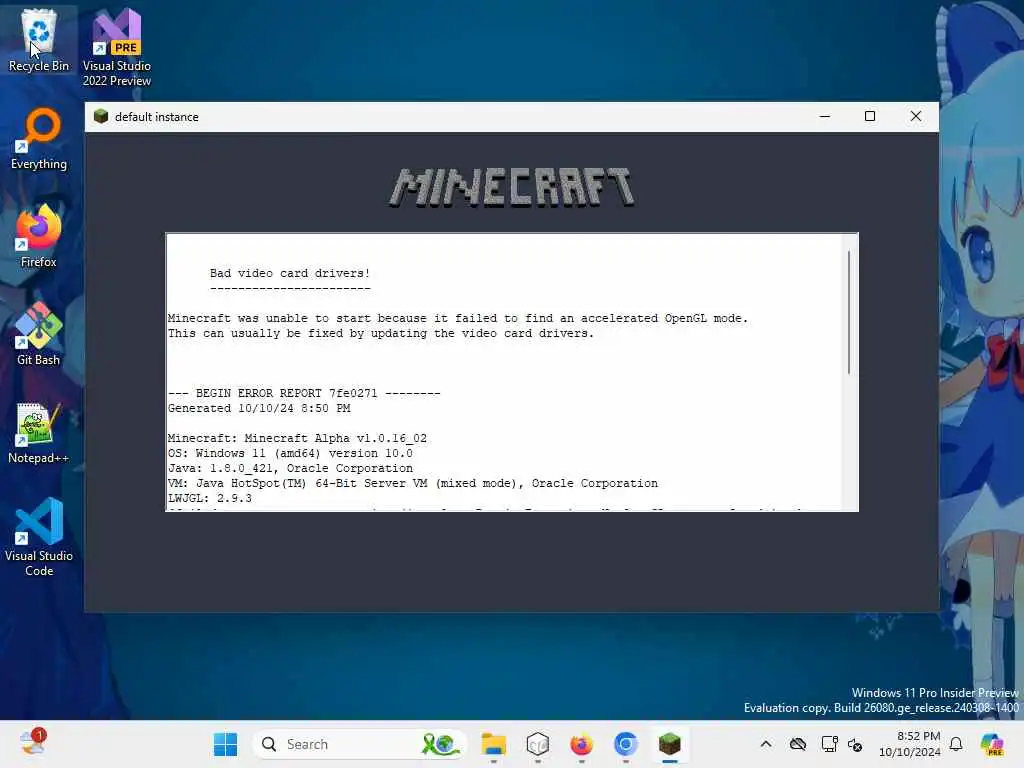Click the 'default instance' window title
The height and width of the screenshot is (768, 1024).
157,116
